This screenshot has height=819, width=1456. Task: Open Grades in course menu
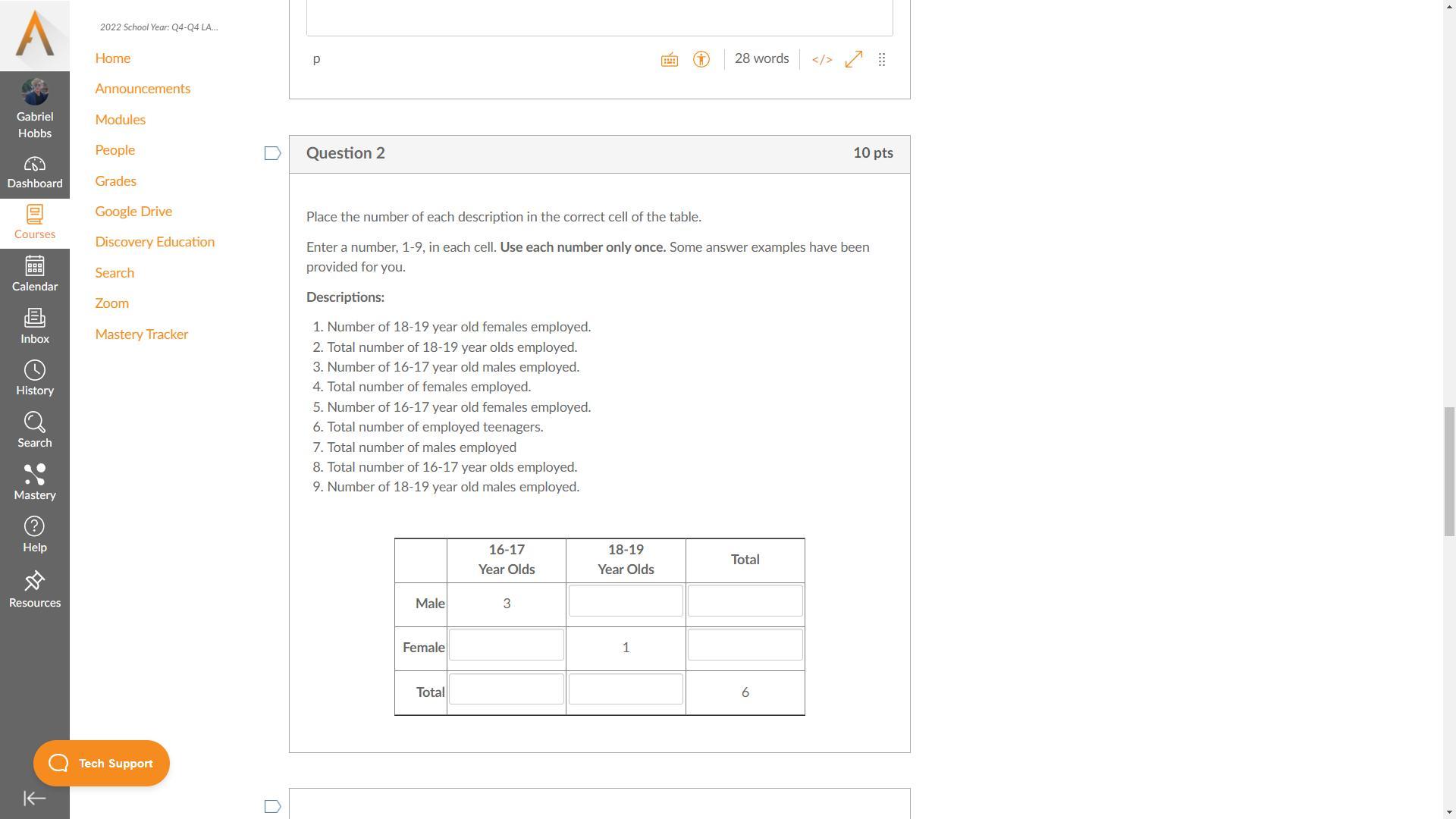115,181
